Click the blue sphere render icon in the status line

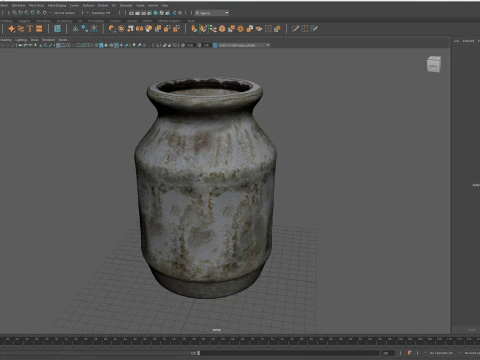click(x=155, y=13)
